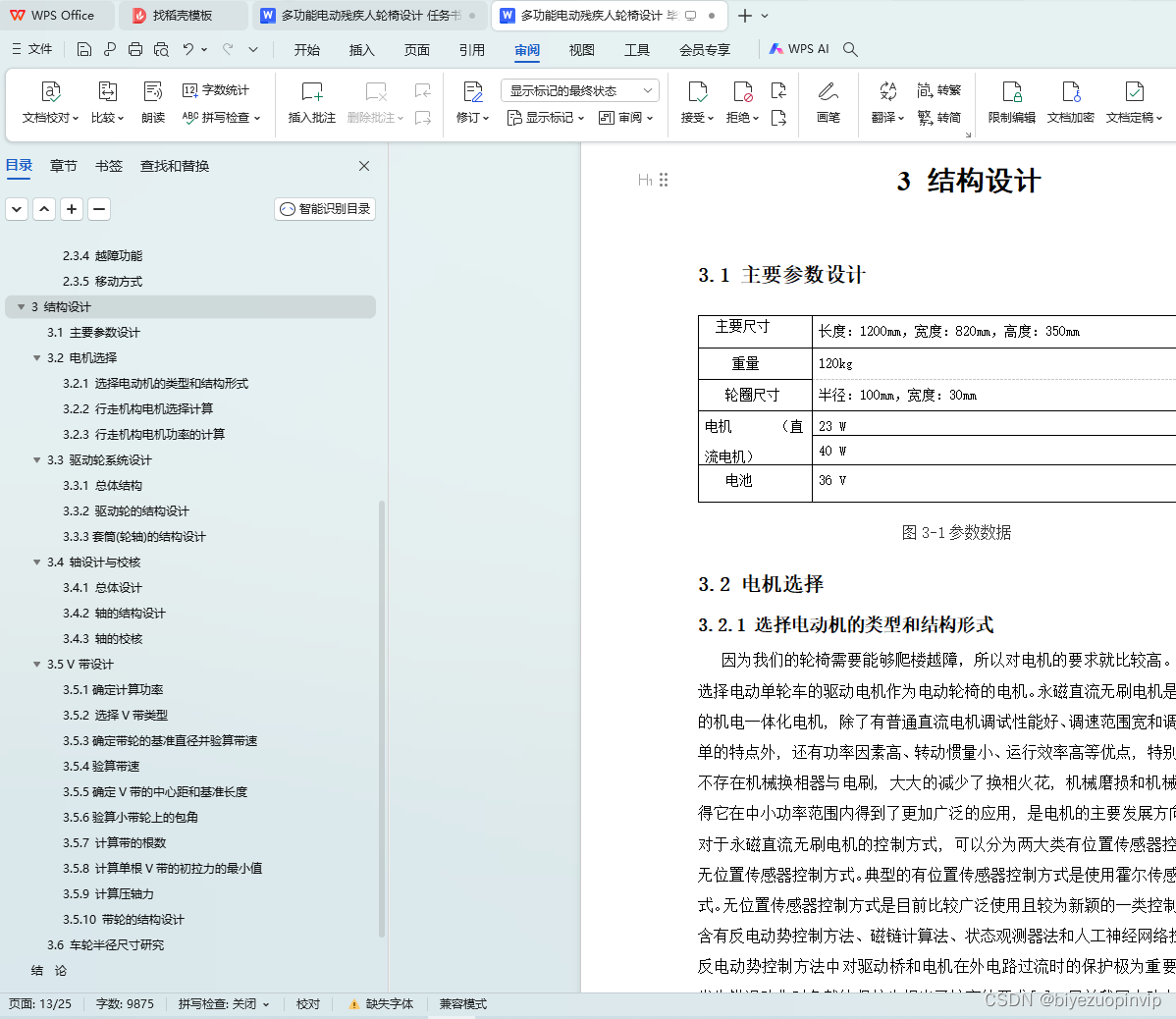Image resolution: width=1176 pixels, height=1019 pixels.
Task: Click the 智能识别目录 button
Action: (325, 209)
